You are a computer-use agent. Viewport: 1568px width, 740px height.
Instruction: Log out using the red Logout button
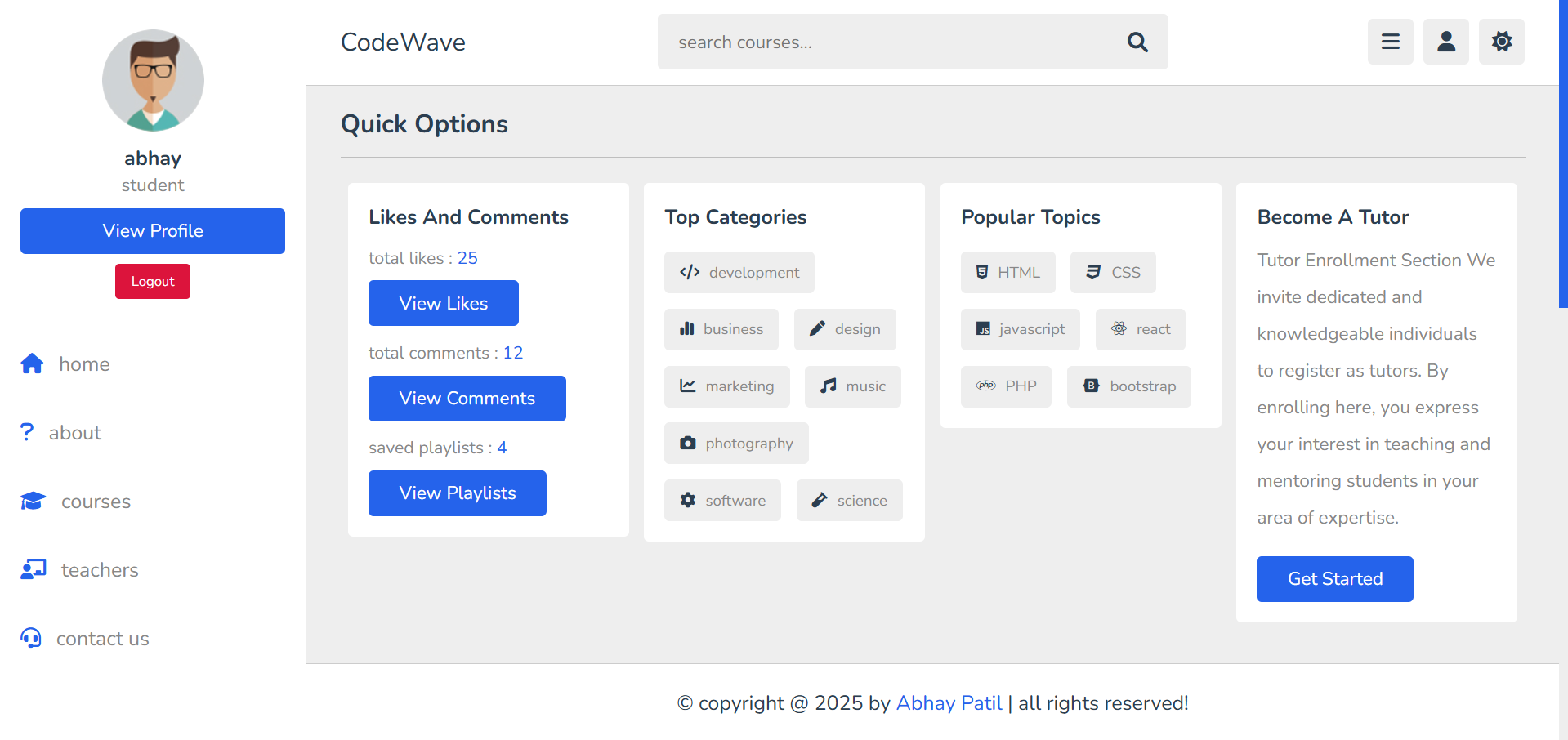coord(153,281)
